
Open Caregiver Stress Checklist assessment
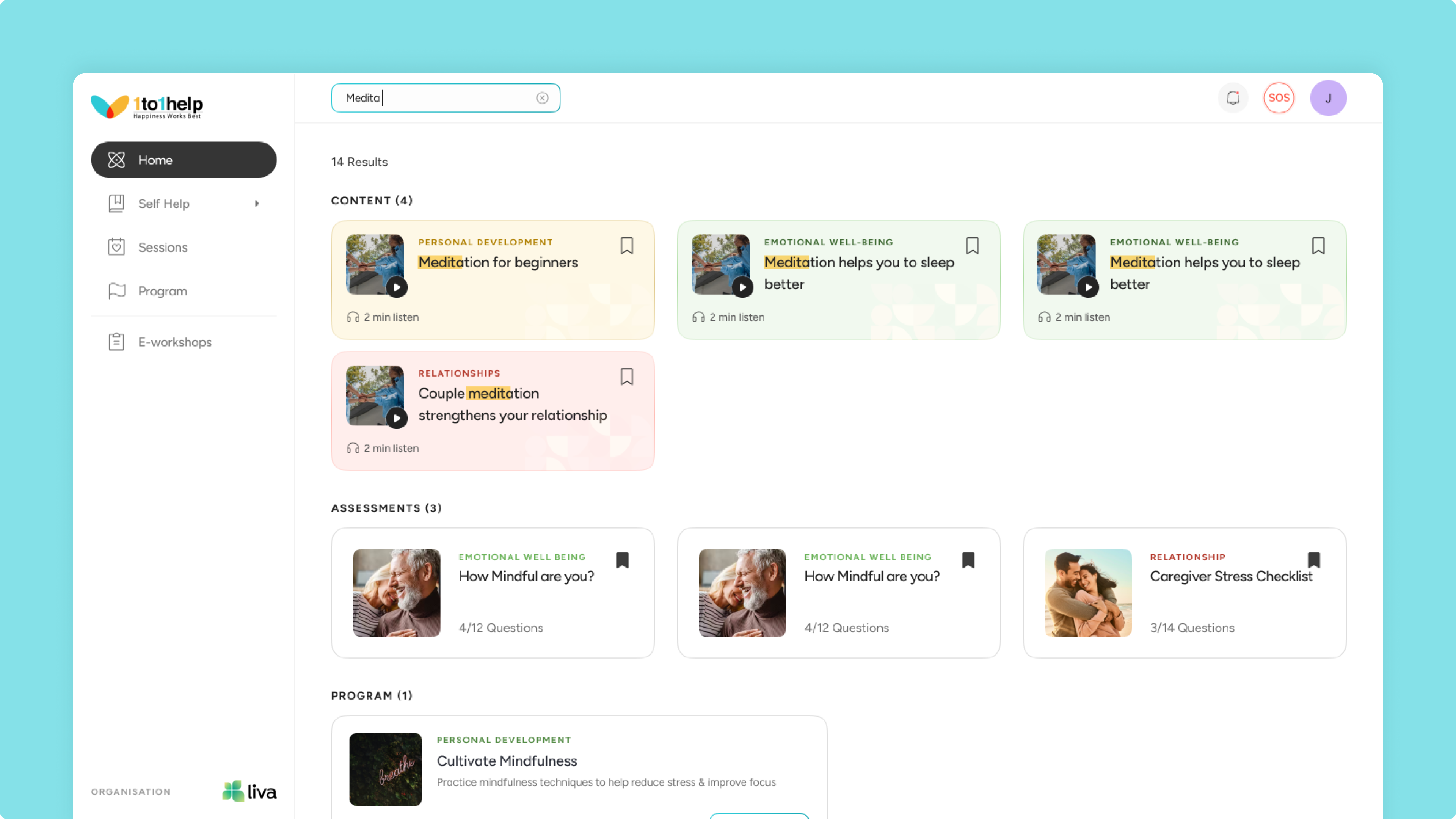1231,576
